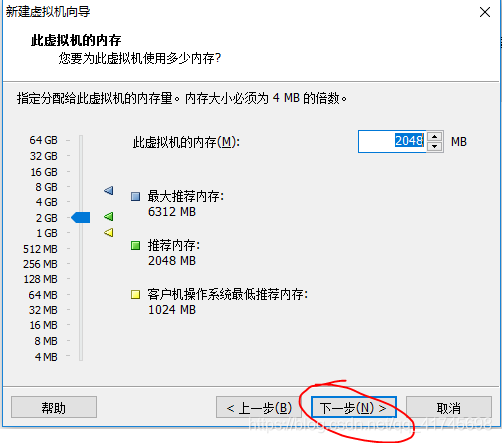The width and height of the screenshot is (502, 443).
Task: Click the MB unit label beside the memory field
Action: (459, 142)
